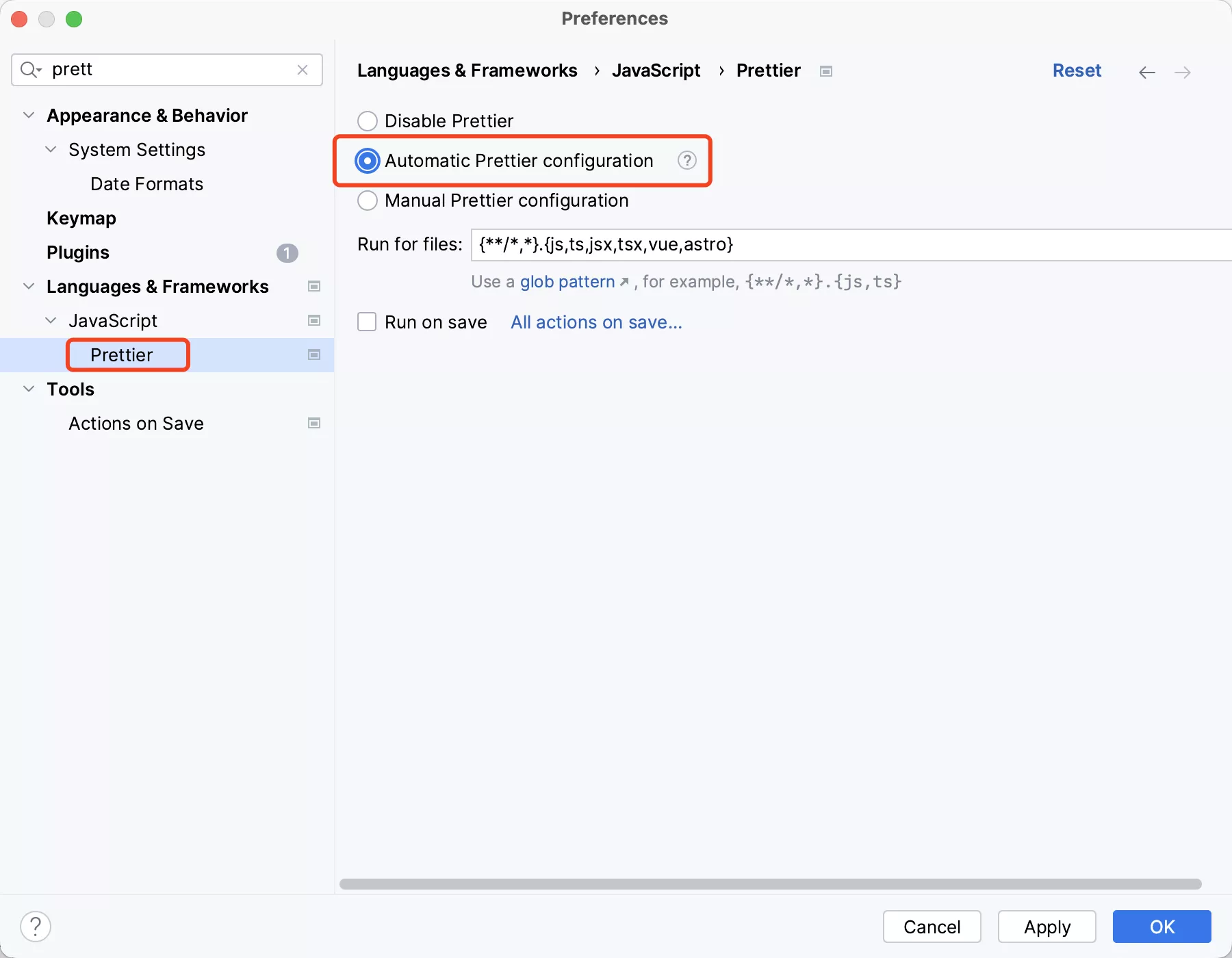Click JavaScript breadcrumb in header
The width and height of the screenshot is (1232, 958).
click(656, 70)
